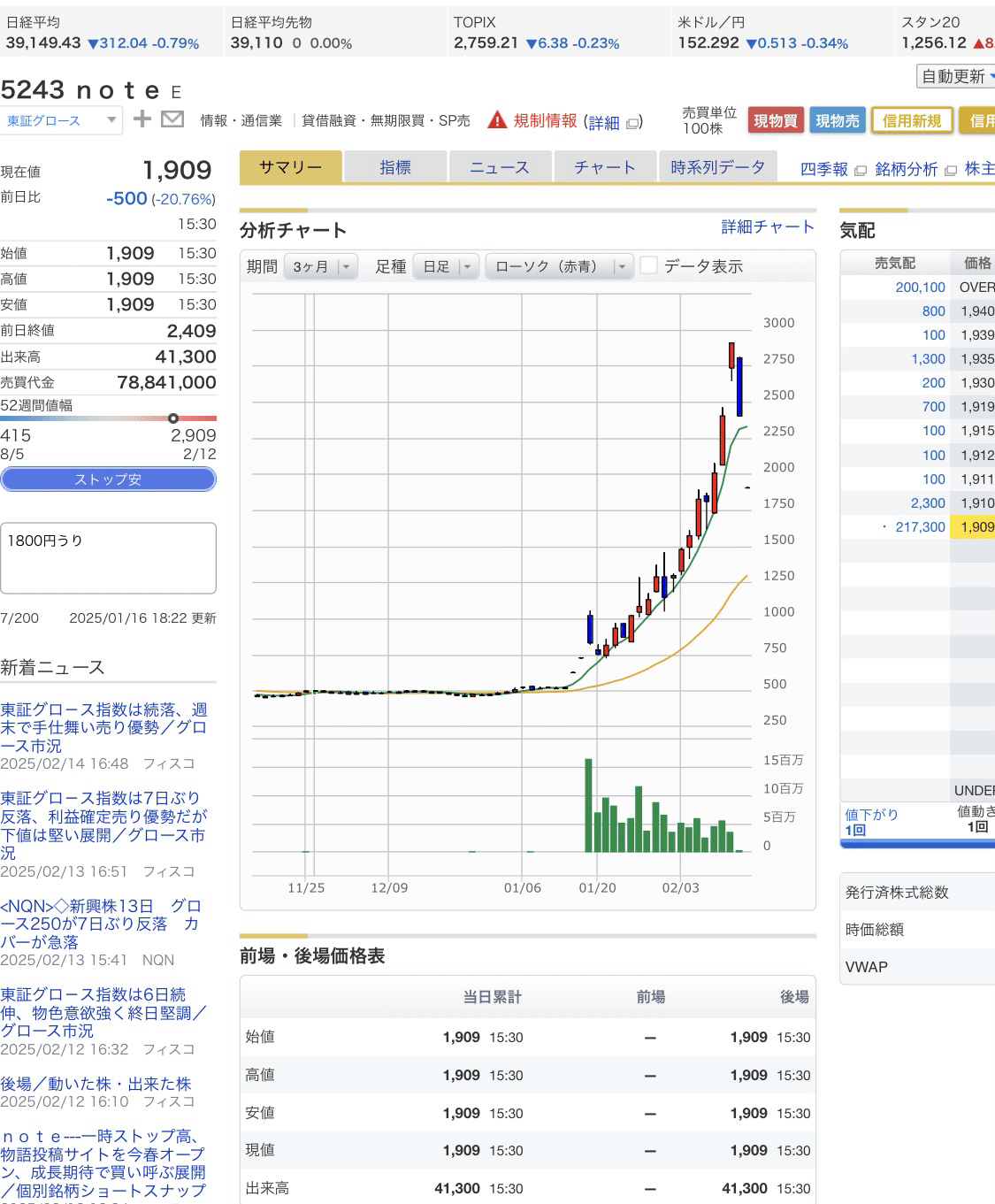Open the 時系列データ tab
The width and height of the screenshot is (995, 1204).
(x=717, y=167)
